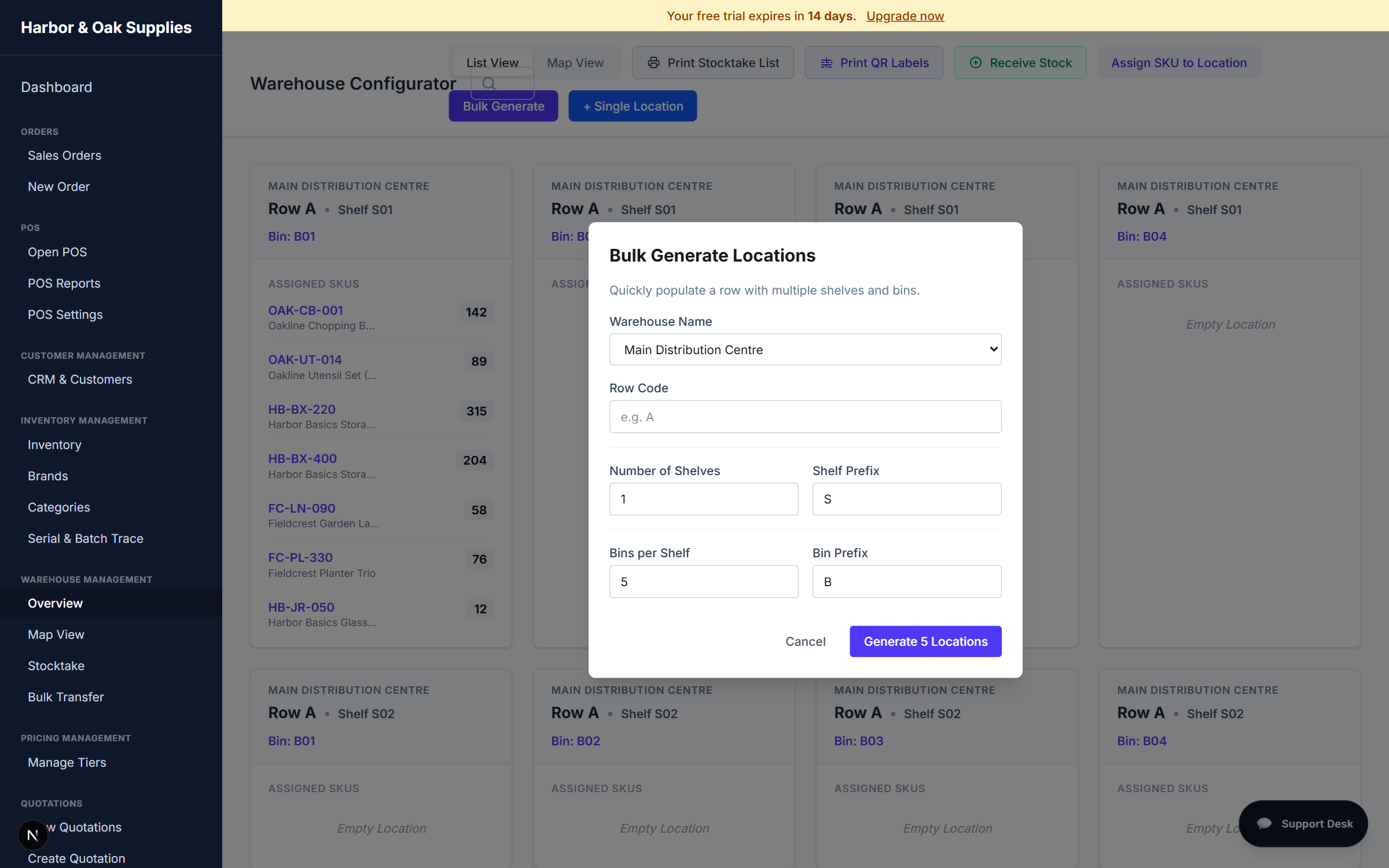The width and height of the screenshot is (1389, 868).
Task: Click Bin: B01 on Shelf S02 card
Action: (x=291, y=741)
